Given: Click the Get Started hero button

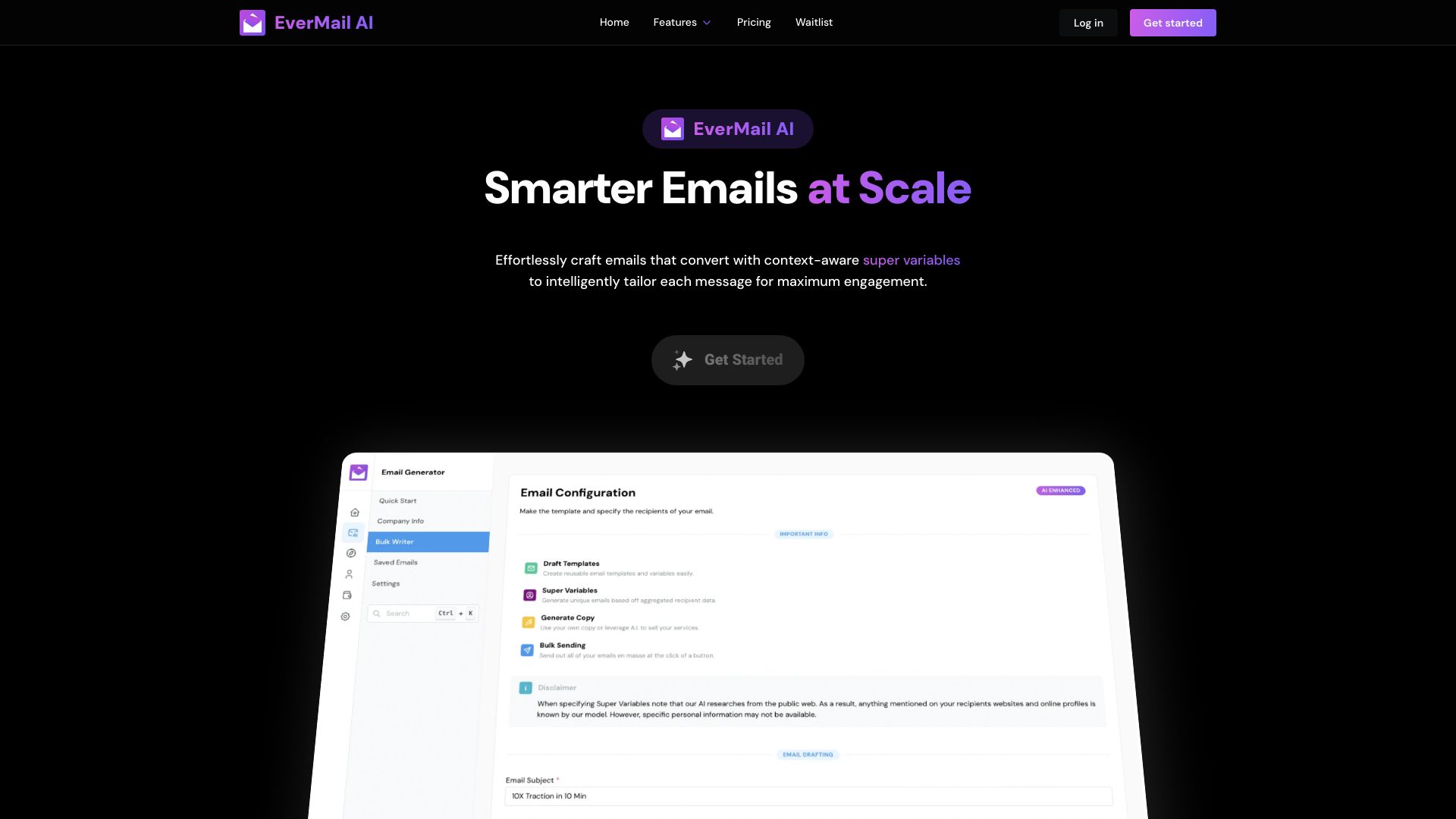Looking at the screenshot, I should [x=727, y=360].
